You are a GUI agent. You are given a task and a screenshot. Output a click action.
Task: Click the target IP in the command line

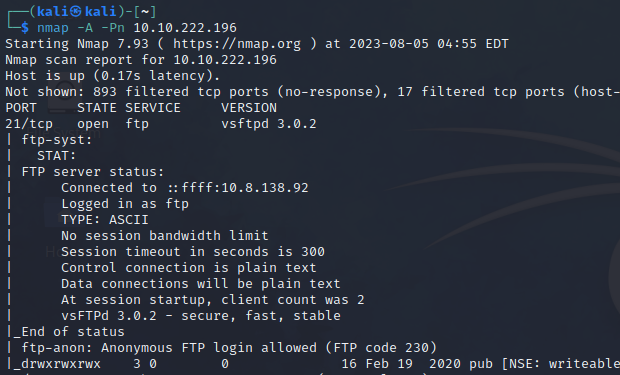[x=185, y=28]
